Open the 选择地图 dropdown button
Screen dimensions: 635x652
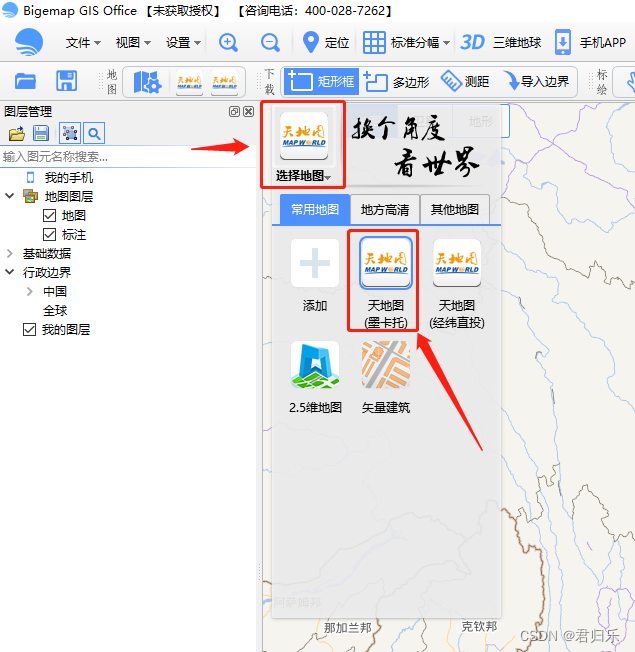coord(303,146)
